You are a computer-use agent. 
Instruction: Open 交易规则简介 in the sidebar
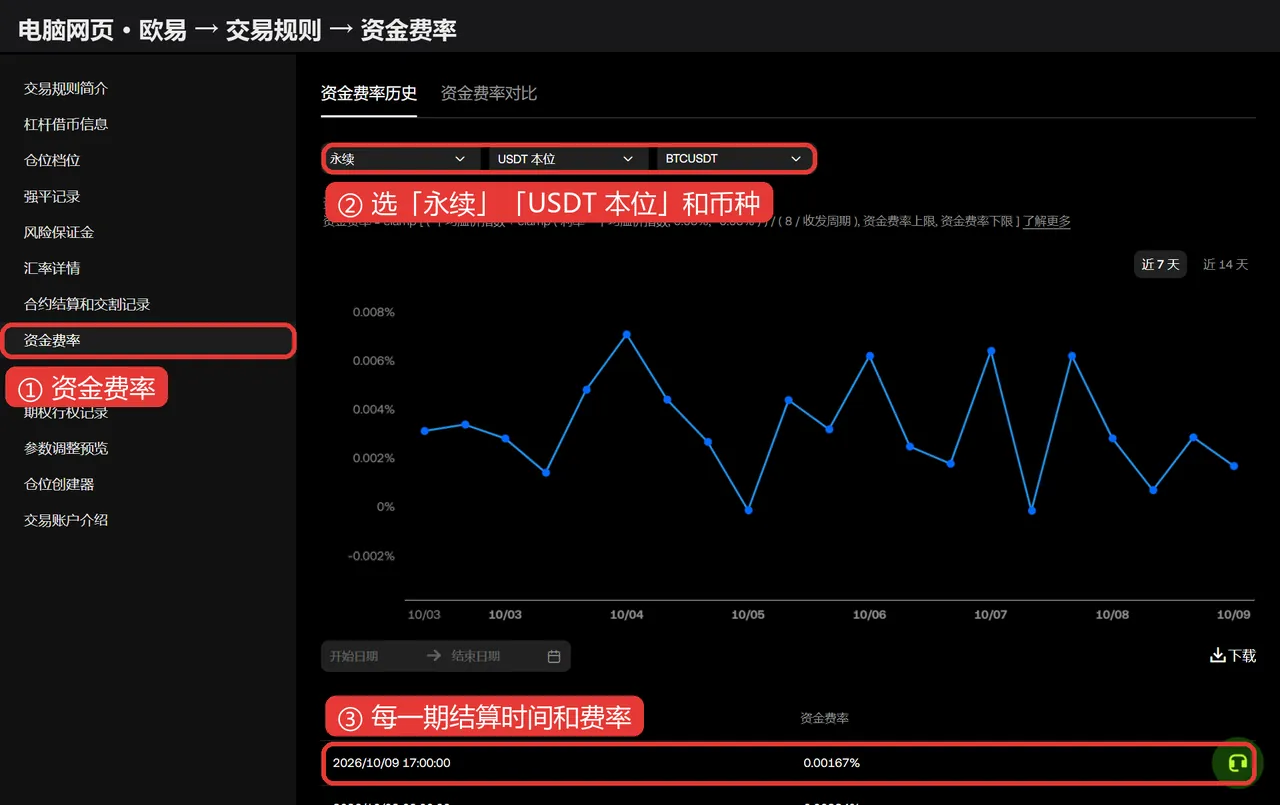point(66,88)
